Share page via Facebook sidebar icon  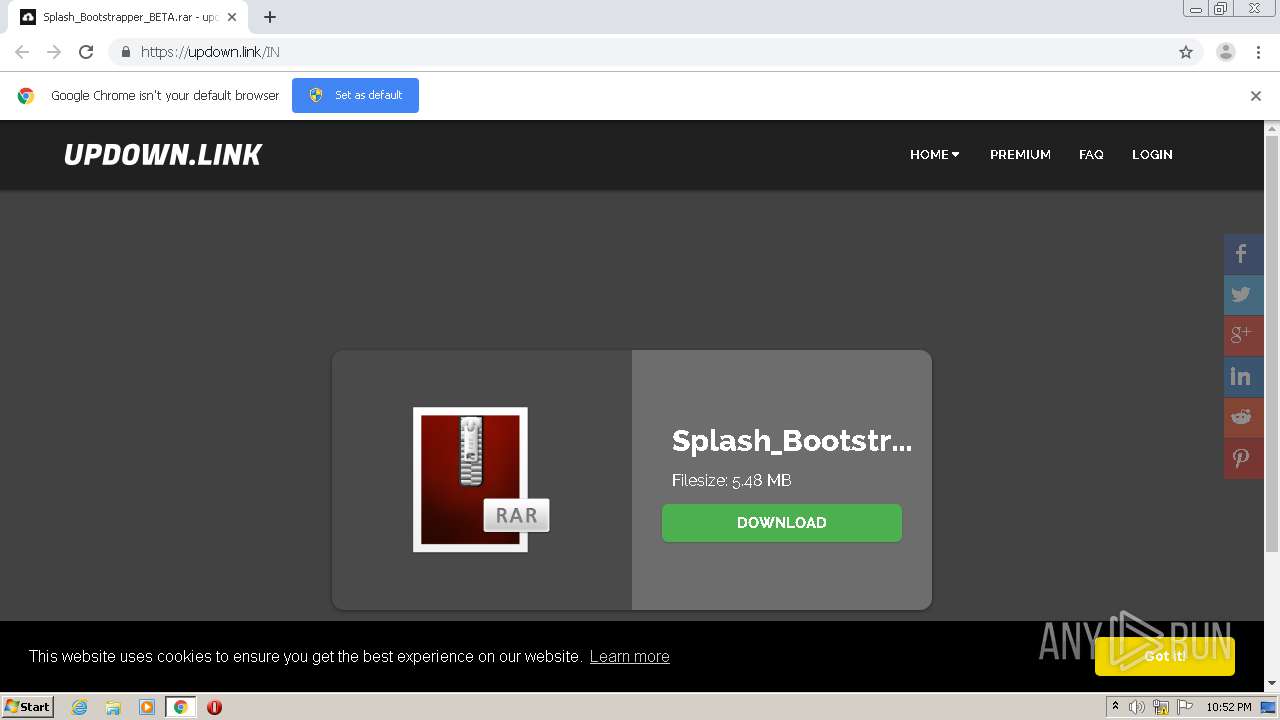click(x=1243, y=254)
